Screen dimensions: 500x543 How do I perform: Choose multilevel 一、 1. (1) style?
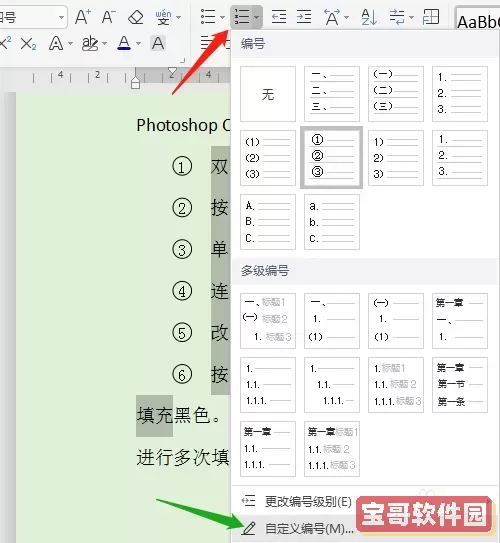(332, 321)
